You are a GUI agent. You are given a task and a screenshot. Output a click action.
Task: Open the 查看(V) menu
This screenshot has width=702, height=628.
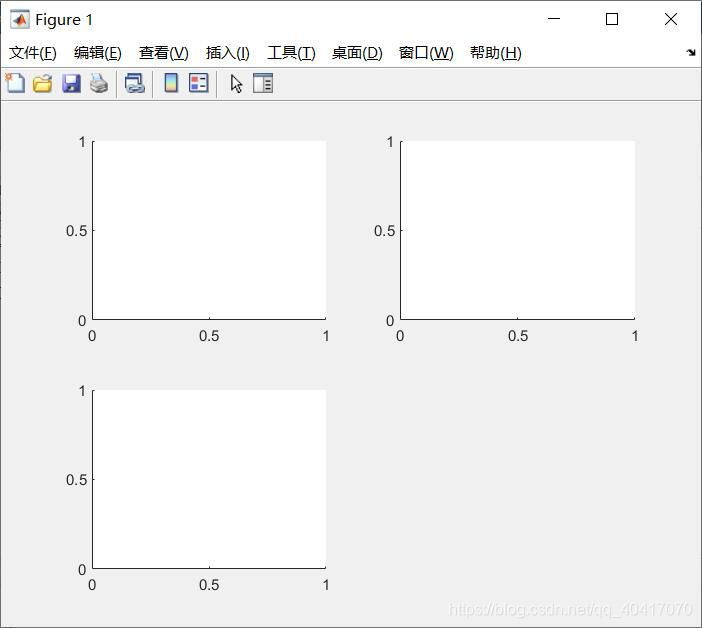tap(163, 53)
